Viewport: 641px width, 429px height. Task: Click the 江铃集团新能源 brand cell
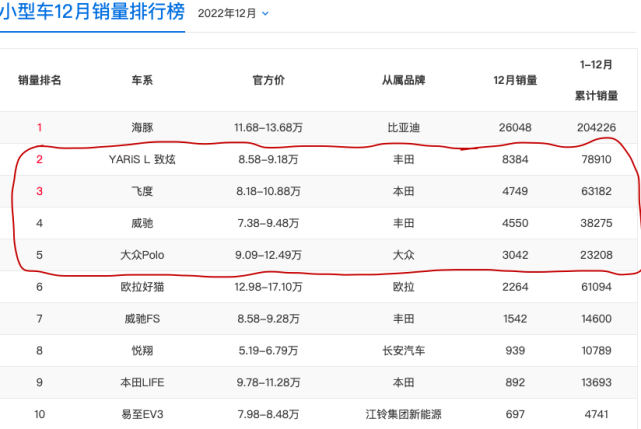tap(403, 414)
